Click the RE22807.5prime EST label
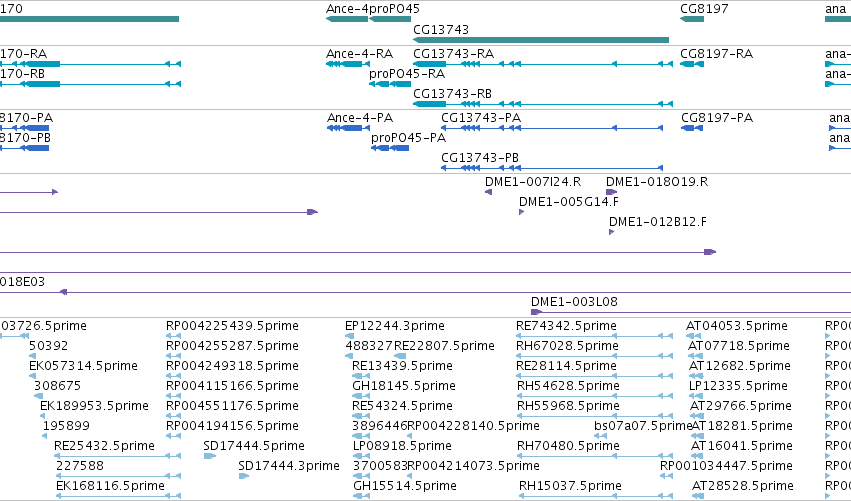The width and height of the screenshot is (851, 501). click(444, 346)
